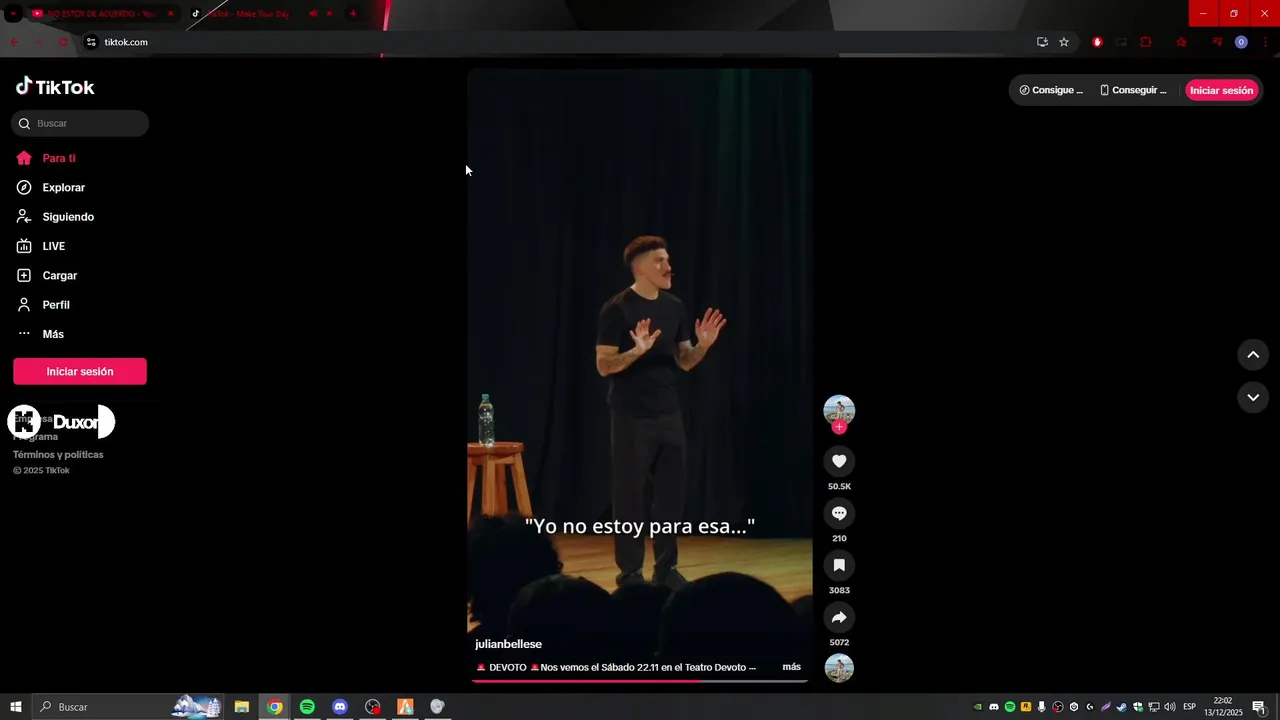Save video with bookmark icon
Image resolution: width=1280 pixels, height=720 pixels.
point(839,565)
